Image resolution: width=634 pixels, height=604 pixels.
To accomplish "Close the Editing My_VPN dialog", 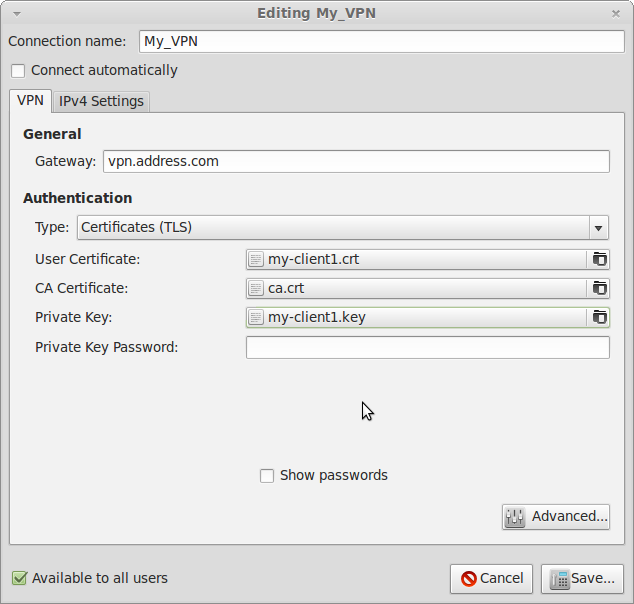I will [615, 14].
